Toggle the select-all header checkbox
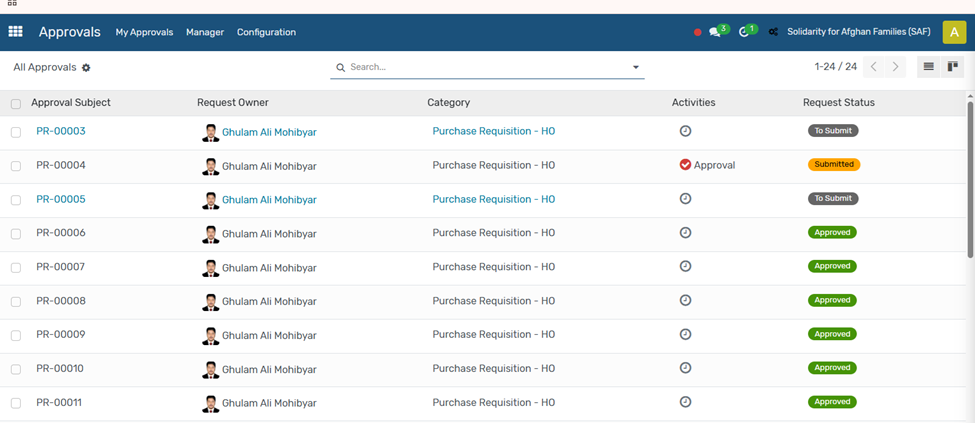 [16, 104]
